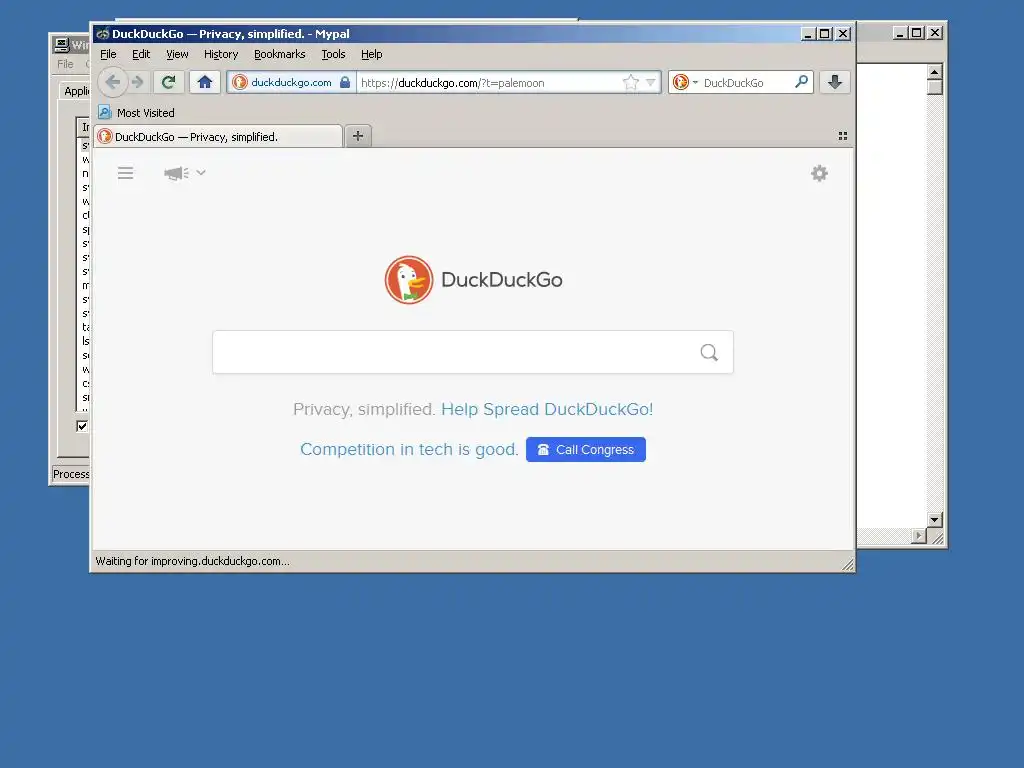Click the Mypal window resize grip
Screen dimensions: 1024x768
point(848,564)
